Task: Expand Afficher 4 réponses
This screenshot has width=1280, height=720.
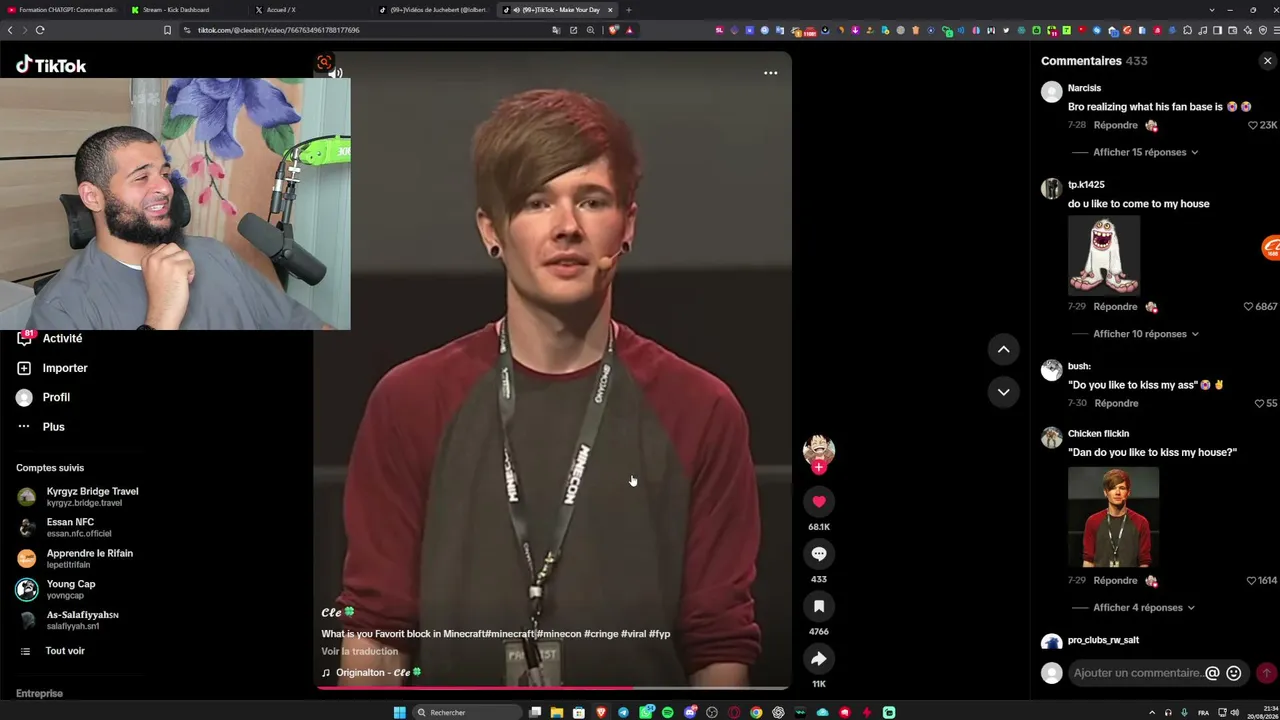Action: (x=1144, y=607)
